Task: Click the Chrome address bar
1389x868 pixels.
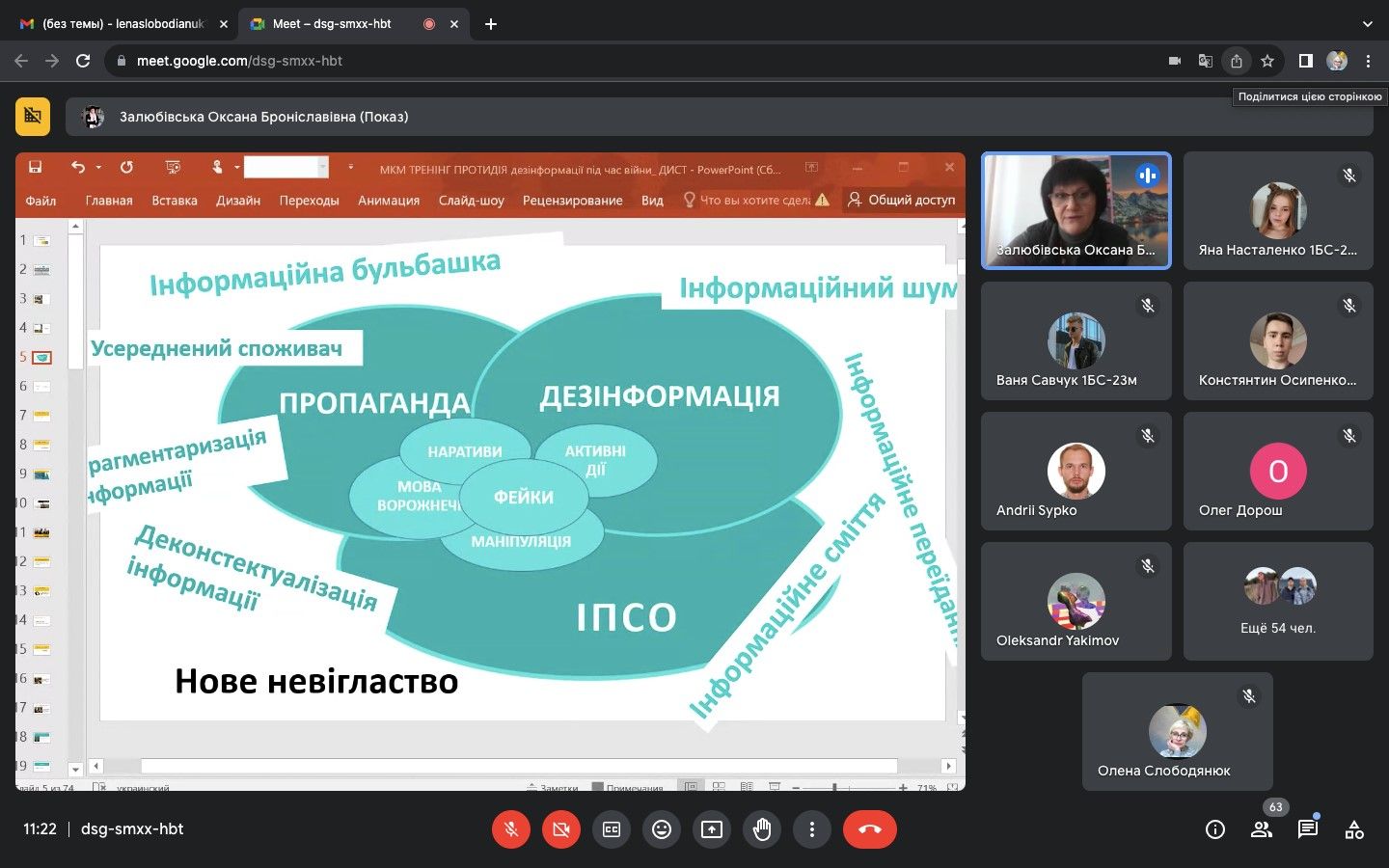Action: 637,61
